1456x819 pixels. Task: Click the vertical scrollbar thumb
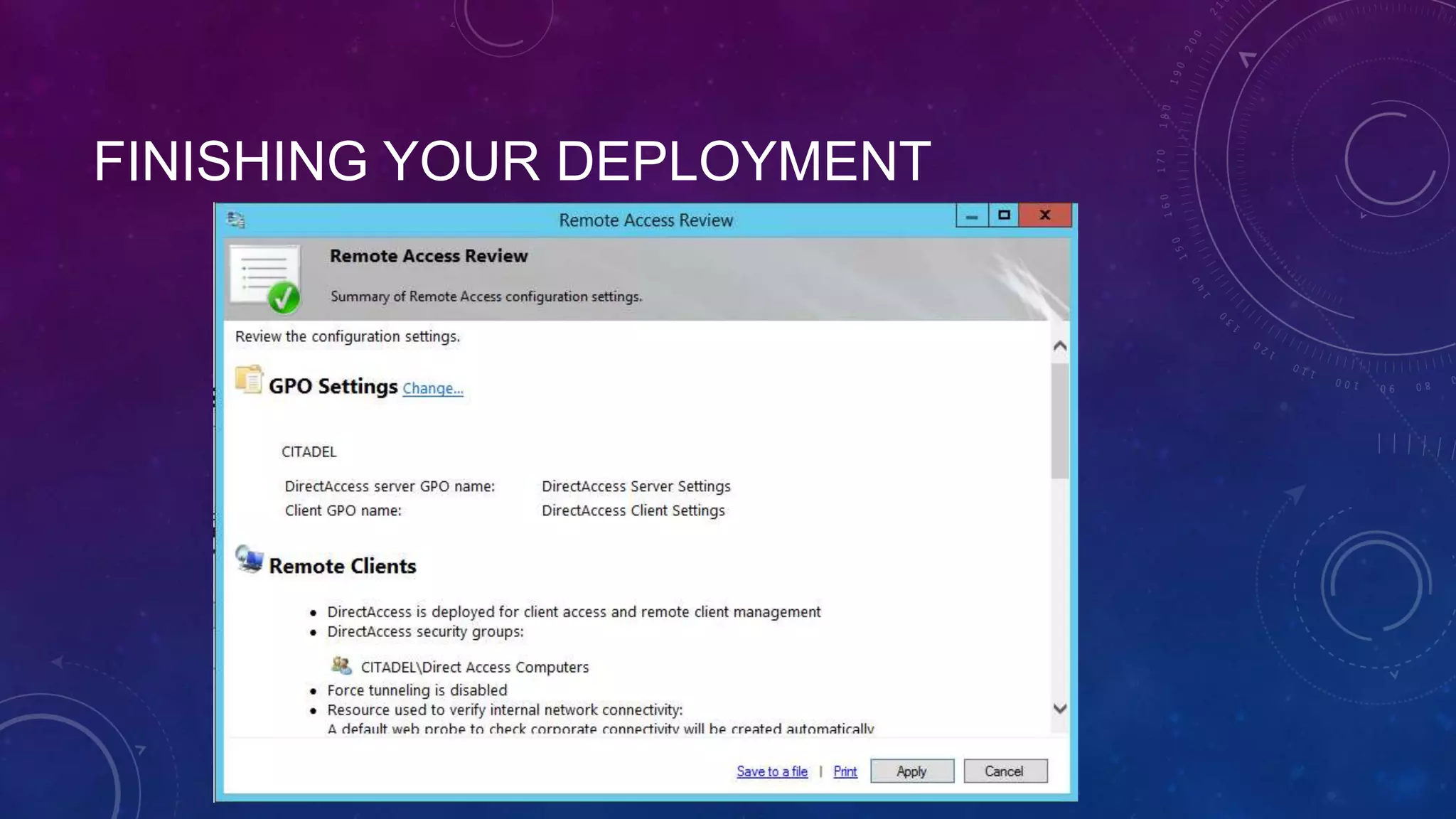[1059, 421]
